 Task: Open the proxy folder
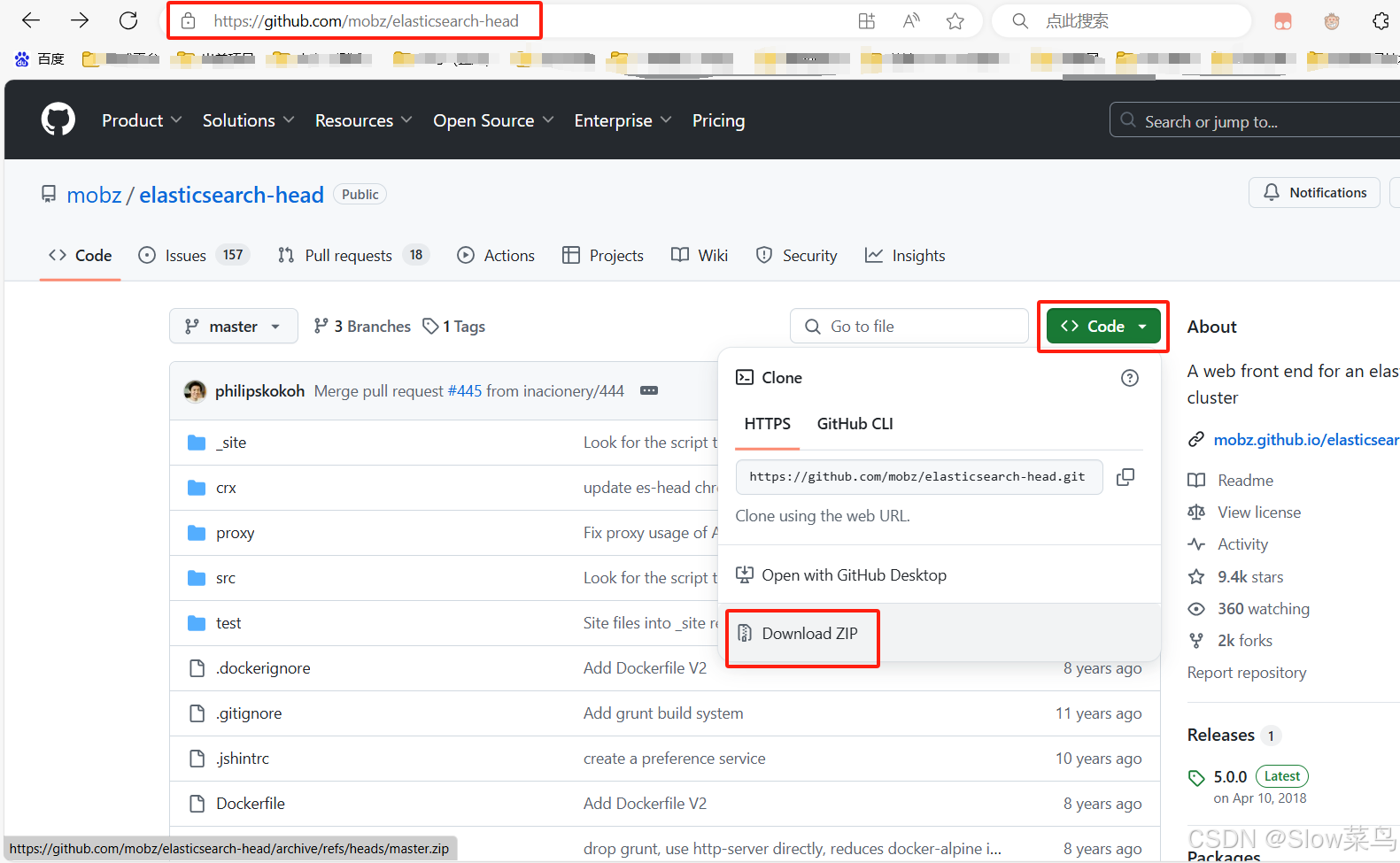tap(235, 533)
